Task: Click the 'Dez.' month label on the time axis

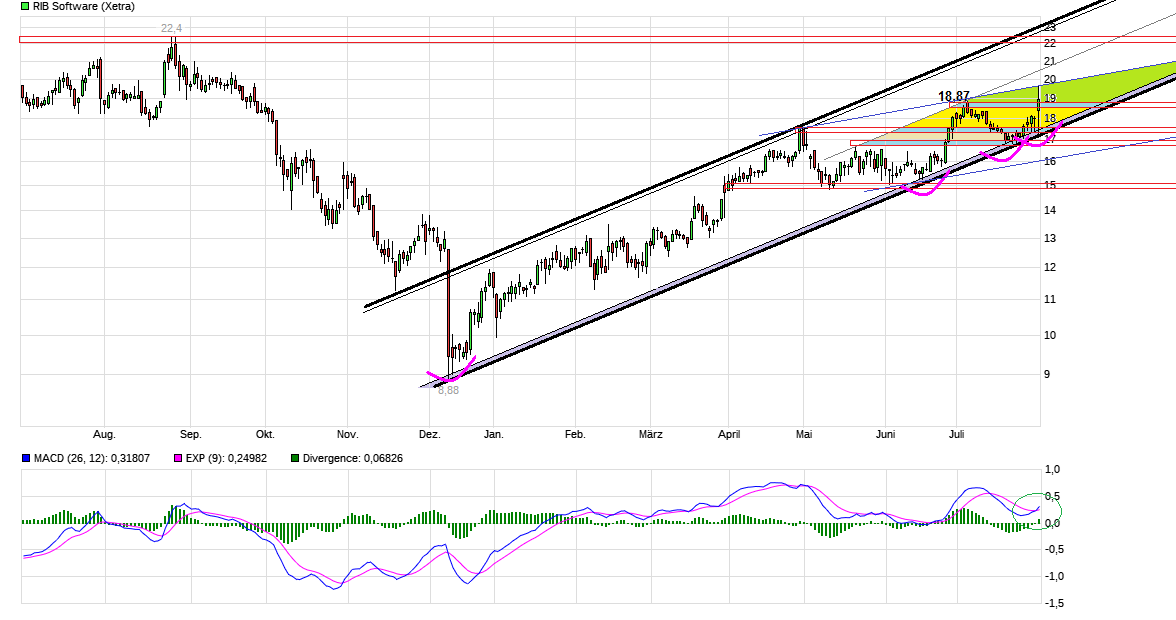Action: pos(429,434)
